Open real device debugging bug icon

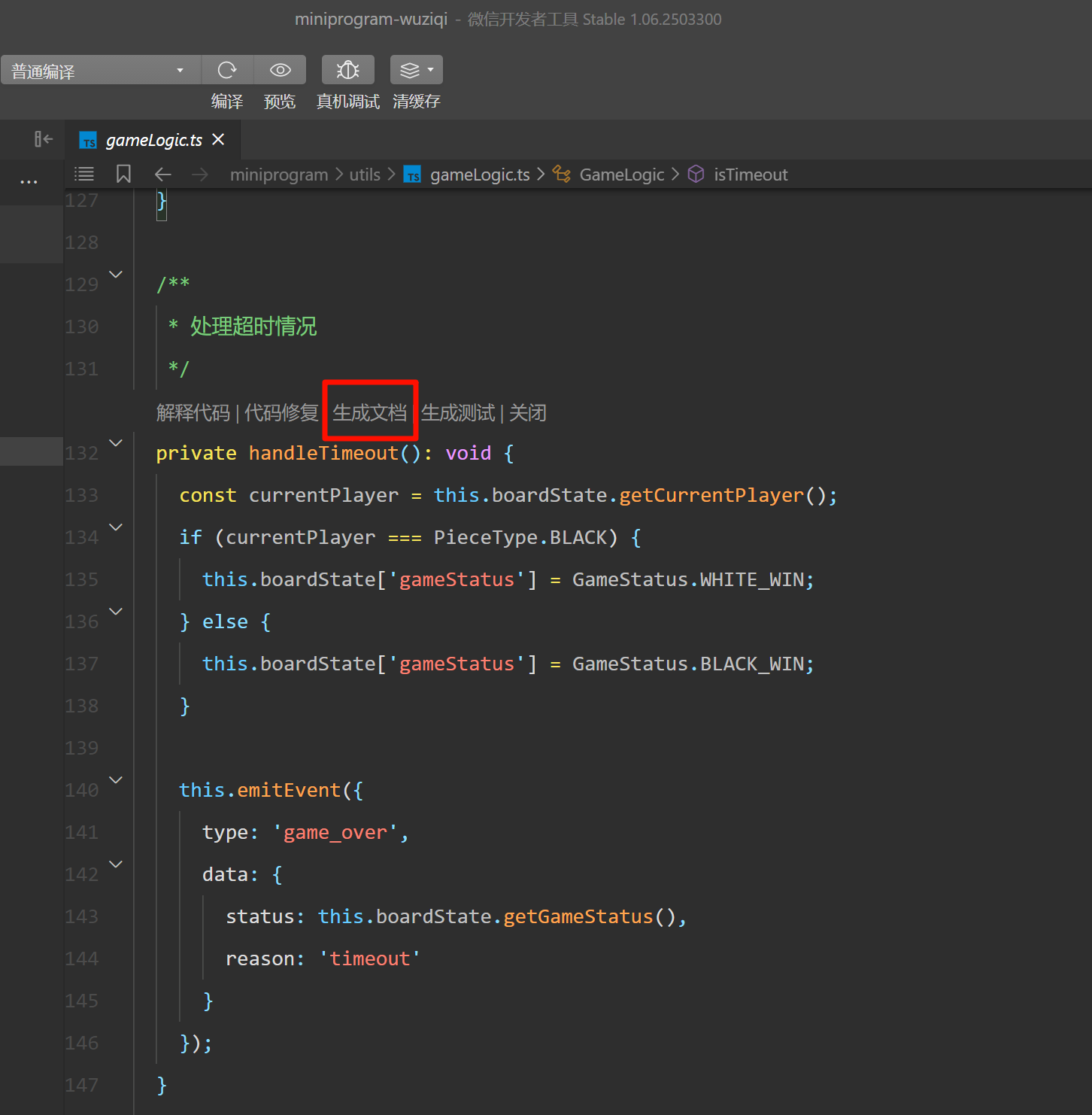(x=347, y=70)
